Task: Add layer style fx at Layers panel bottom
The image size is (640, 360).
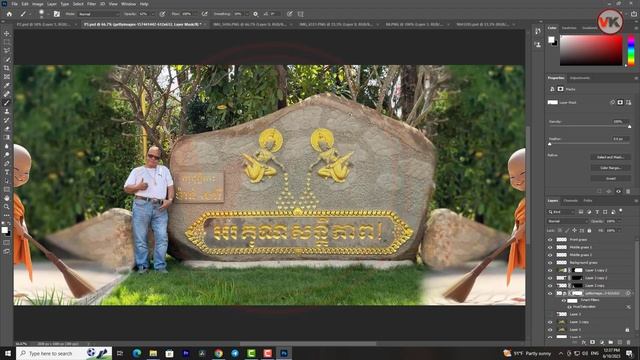Action: click(x=584, y=342)
